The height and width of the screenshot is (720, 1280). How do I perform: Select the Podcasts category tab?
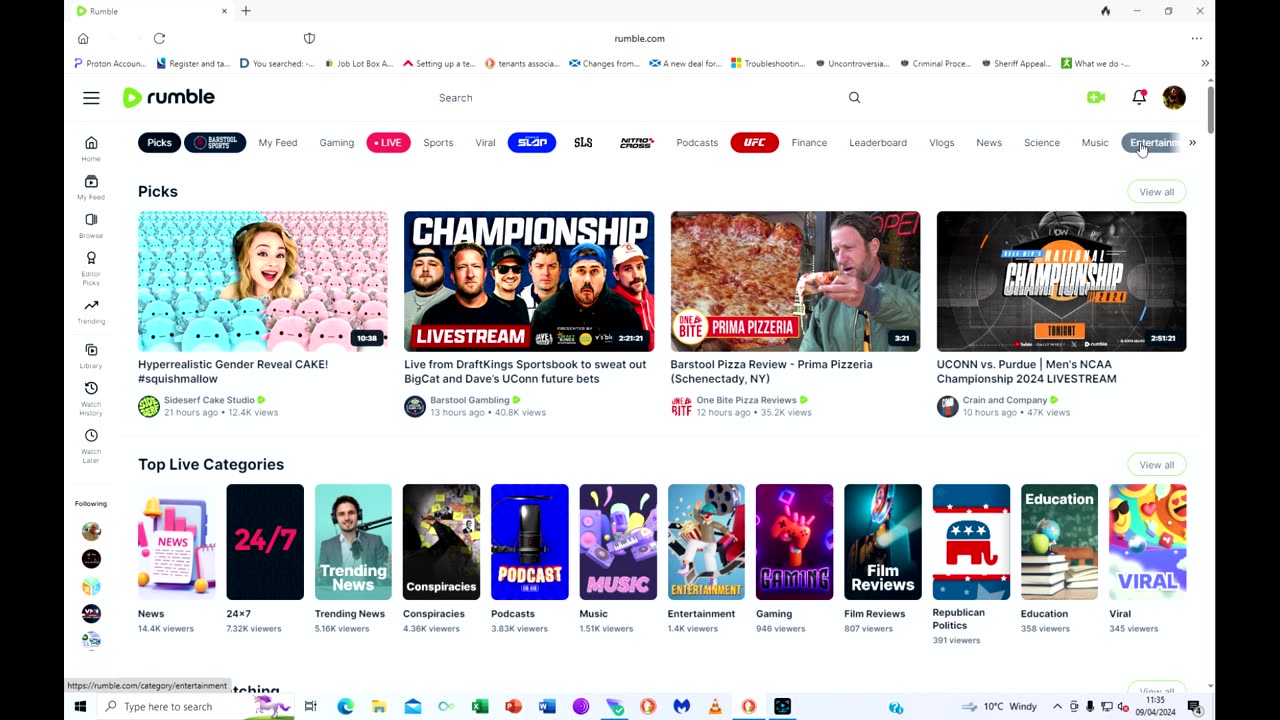(x=697, y=143)
